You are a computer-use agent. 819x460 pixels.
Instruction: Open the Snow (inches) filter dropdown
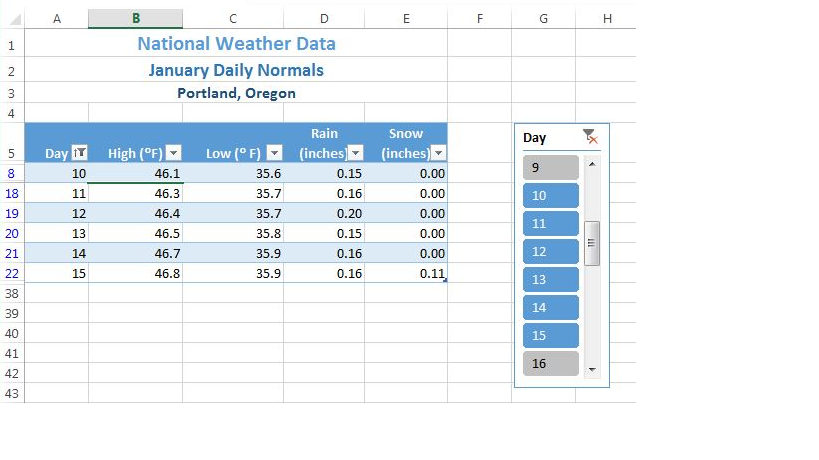(x=439, y=152)
